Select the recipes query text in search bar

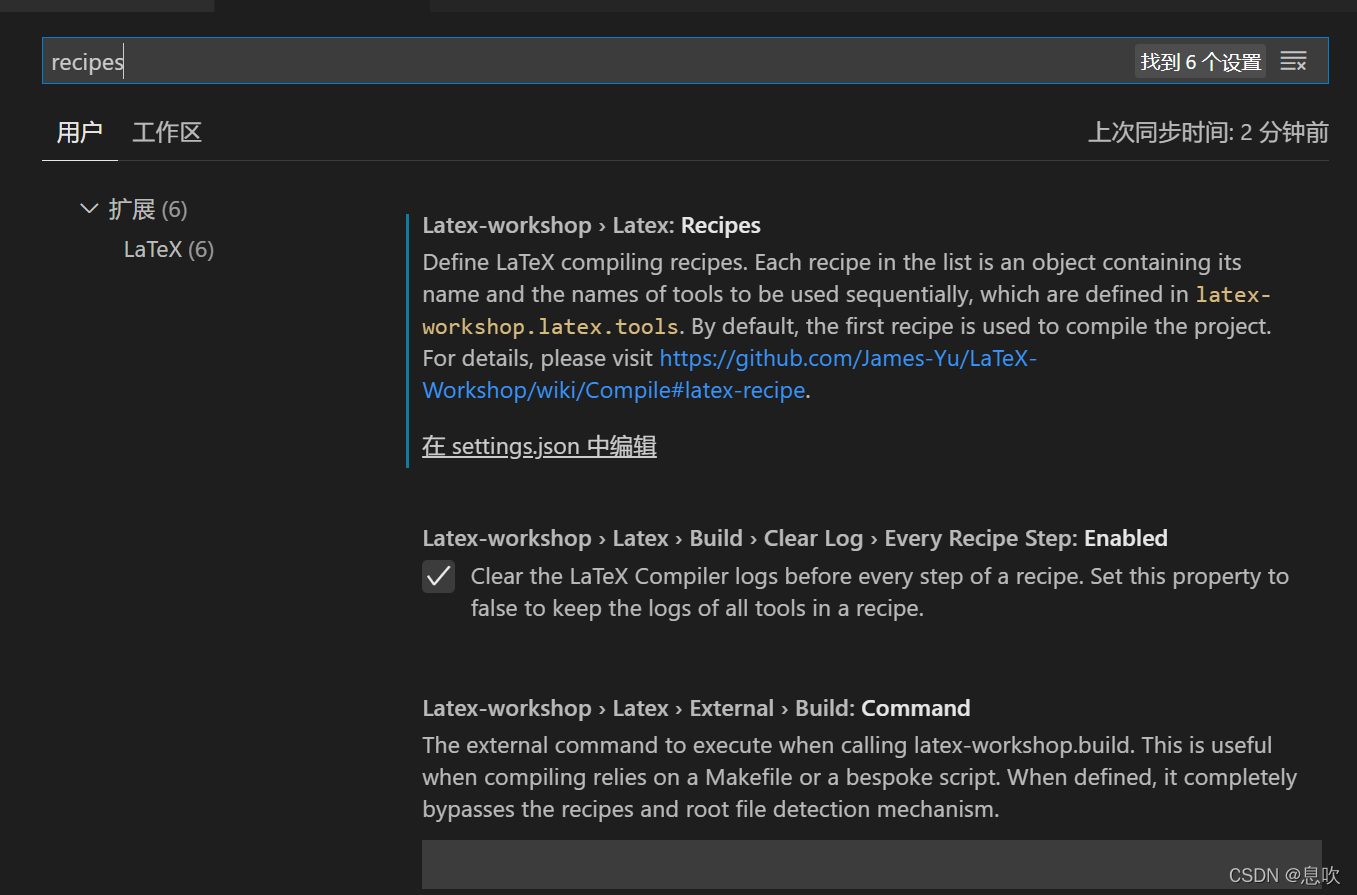click(87, 61)
